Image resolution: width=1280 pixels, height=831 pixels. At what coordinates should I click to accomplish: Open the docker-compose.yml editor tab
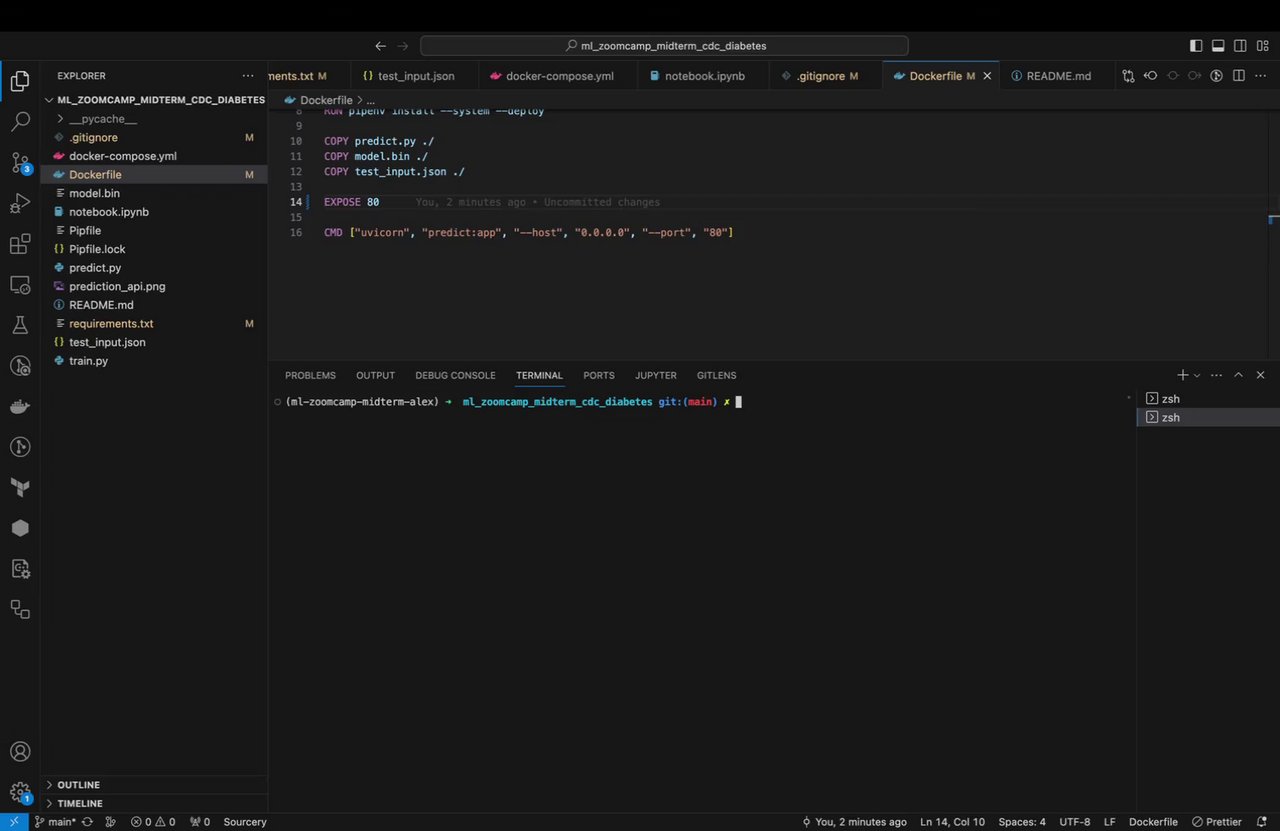click(557, 76)
